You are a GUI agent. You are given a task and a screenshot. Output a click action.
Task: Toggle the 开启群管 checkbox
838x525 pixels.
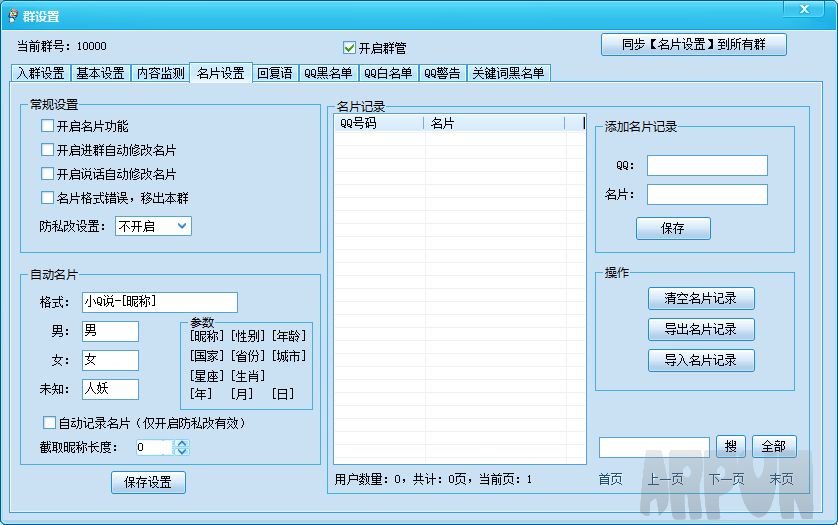click(x=349, y=48)
